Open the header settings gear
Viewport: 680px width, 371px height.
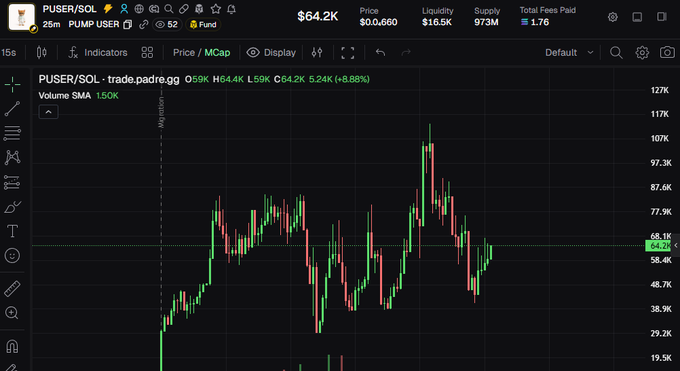613,17
